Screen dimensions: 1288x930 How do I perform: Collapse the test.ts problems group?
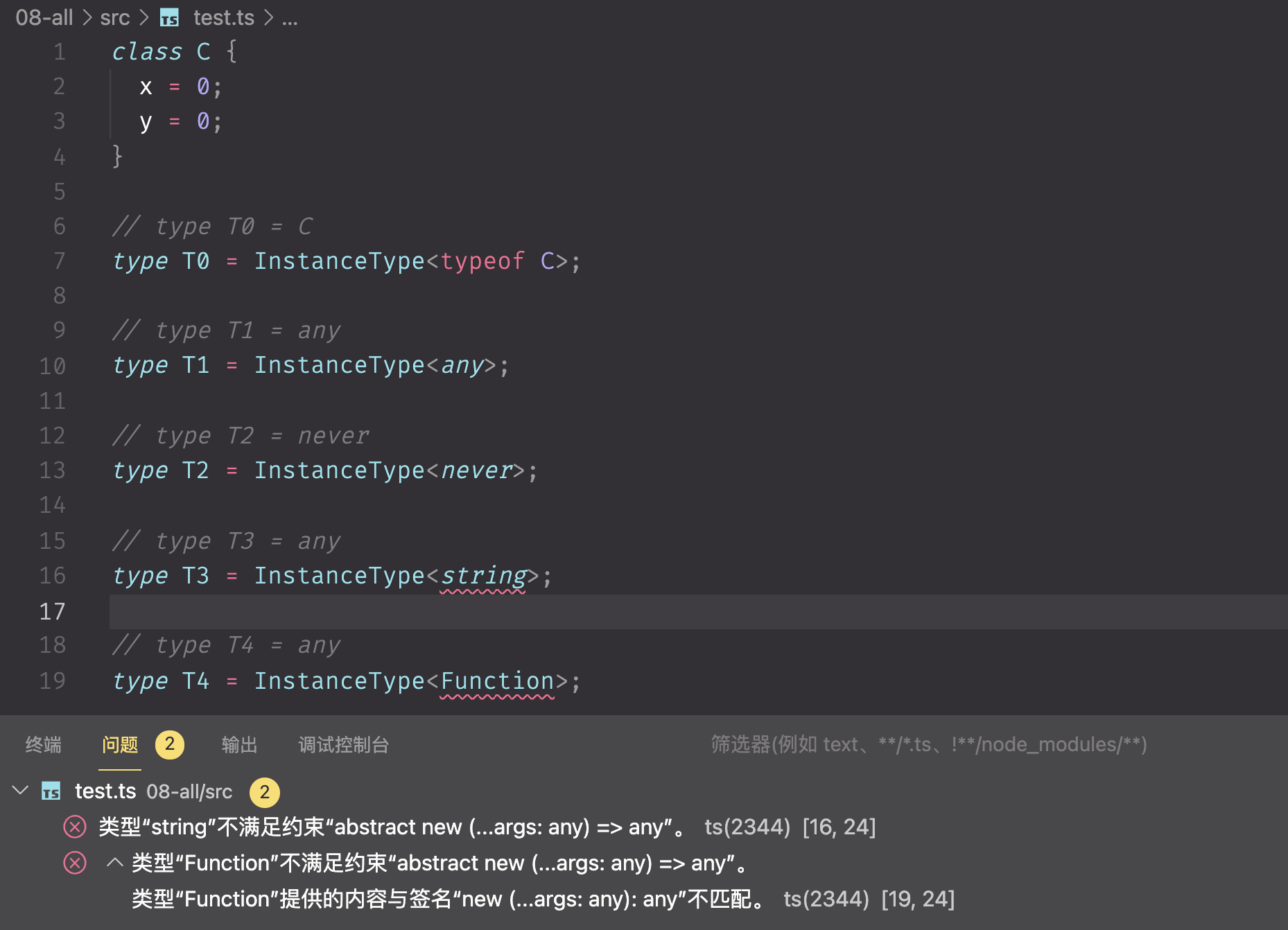click(x=20, y=790)
